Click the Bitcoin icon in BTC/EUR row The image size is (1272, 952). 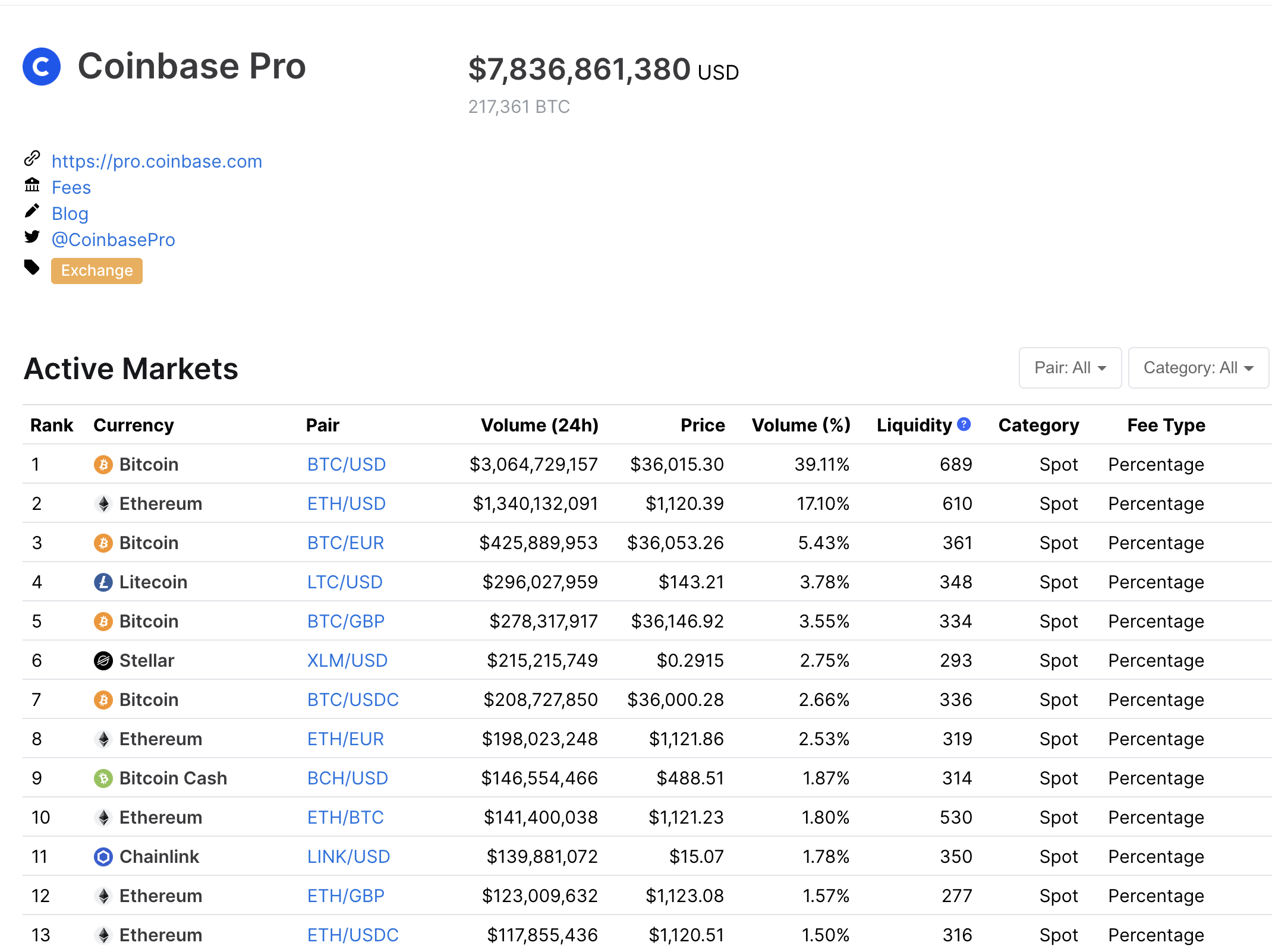(103, 543)
